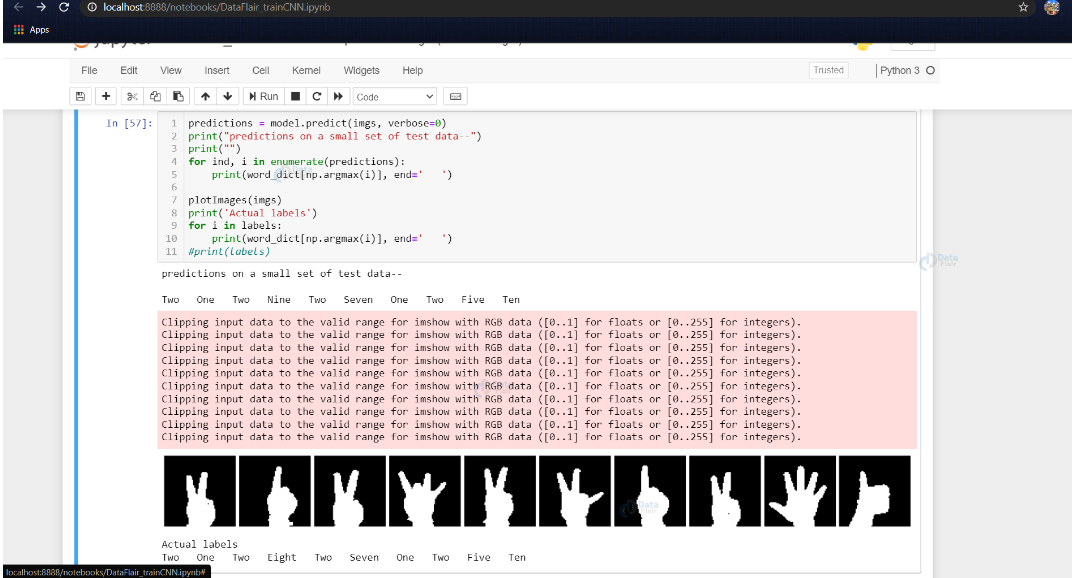Image resolution: width=1072 pixels, height=578 pixels.
Task: Cut the selected cell with scissors icon
Action: (131, 96)
